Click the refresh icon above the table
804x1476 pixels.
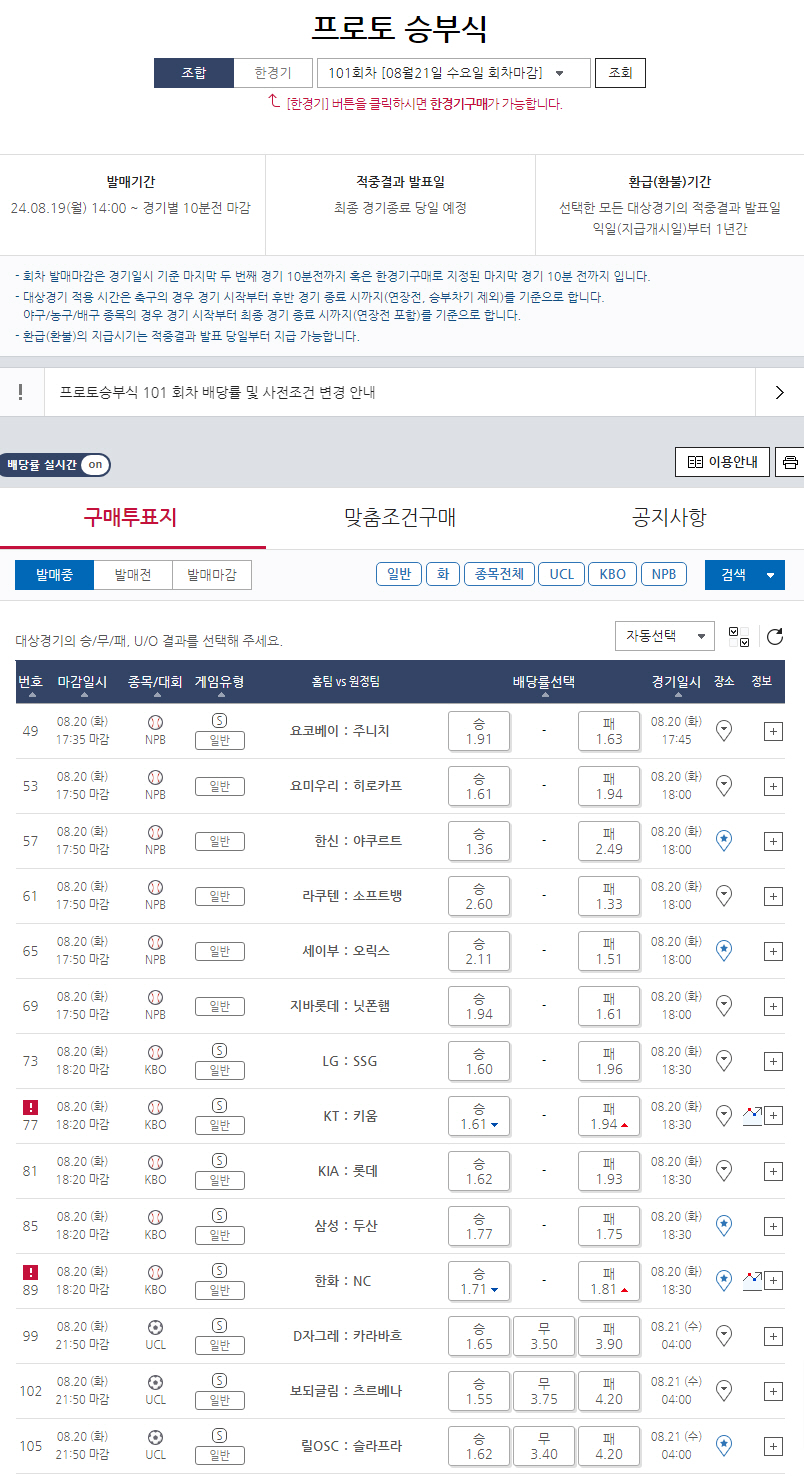[774, 636]
